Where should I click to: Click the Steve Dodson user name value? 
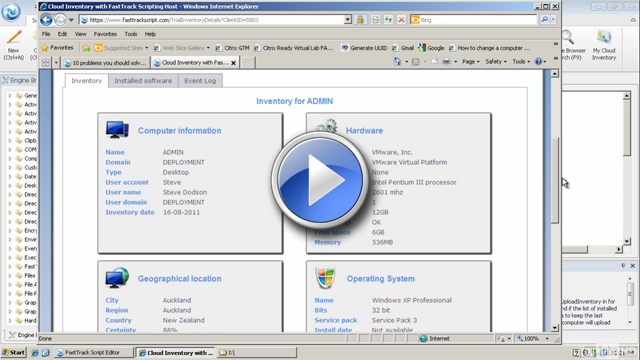pyautogui.click(x=185, y=192)
